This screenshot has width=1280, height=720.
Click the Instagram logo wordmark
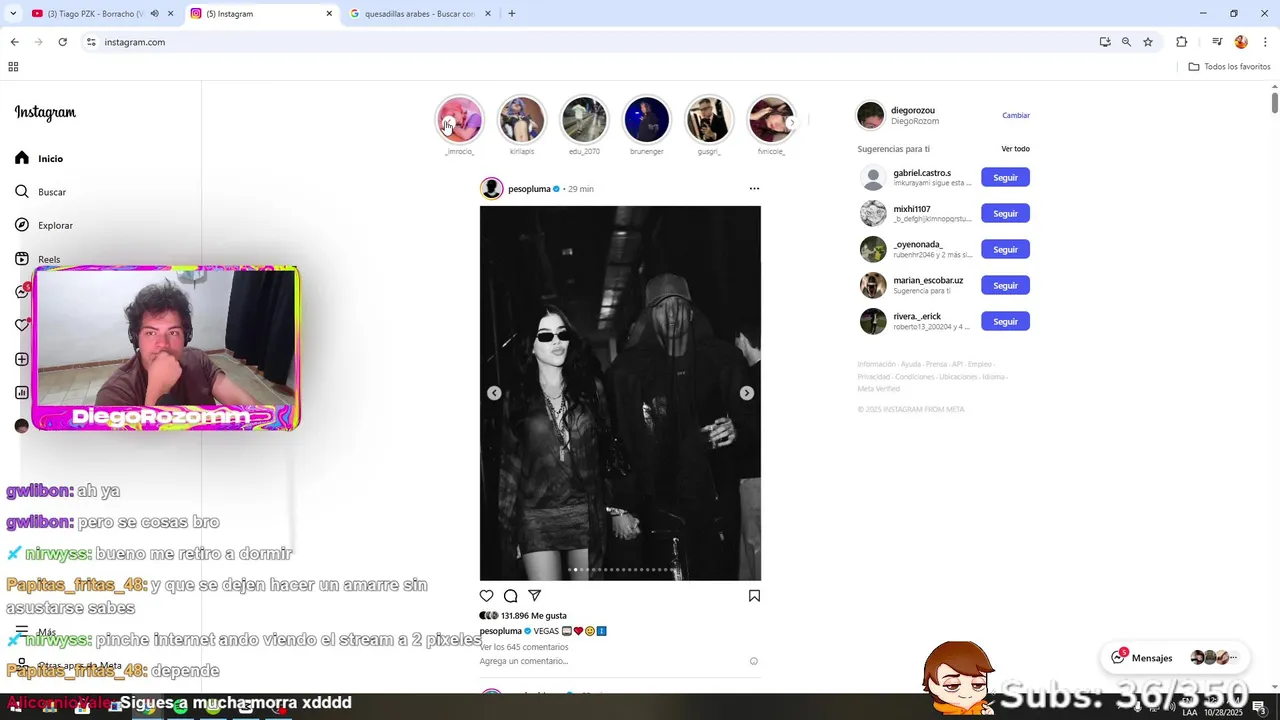click(x=45, y=112)
